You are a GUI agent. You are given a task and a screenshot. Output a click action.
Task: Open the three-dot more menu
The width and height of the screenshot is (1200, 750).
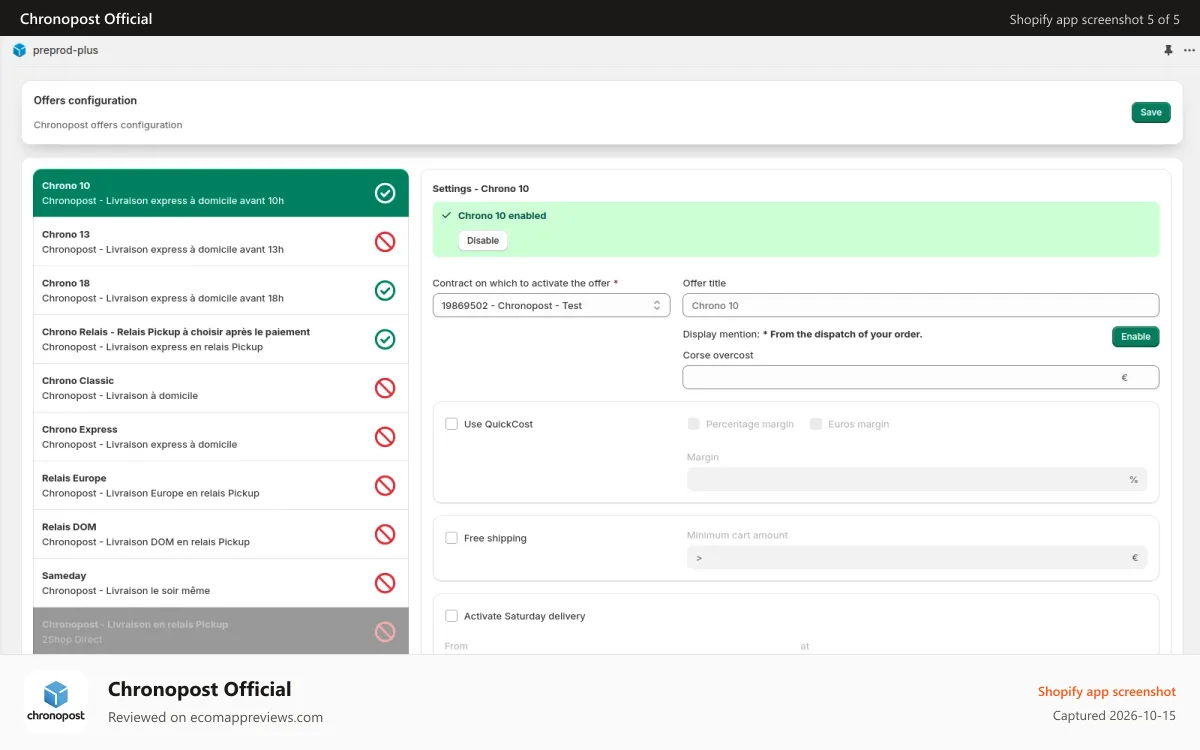(x=1187, y=50)
